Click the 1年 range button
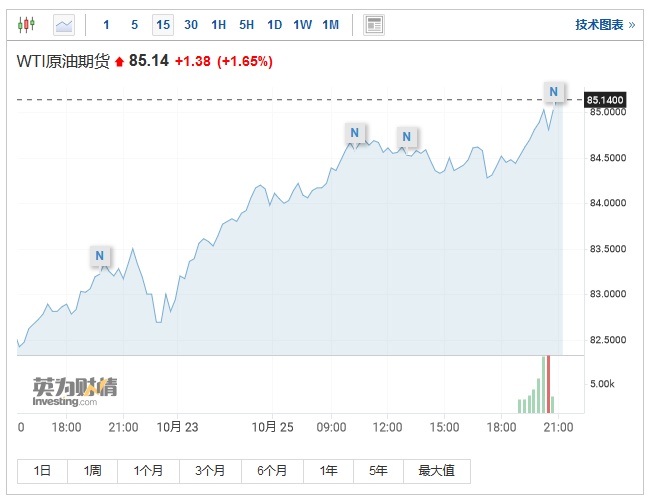649x502 pixels. pyautogui.click(x=328, y=471)
